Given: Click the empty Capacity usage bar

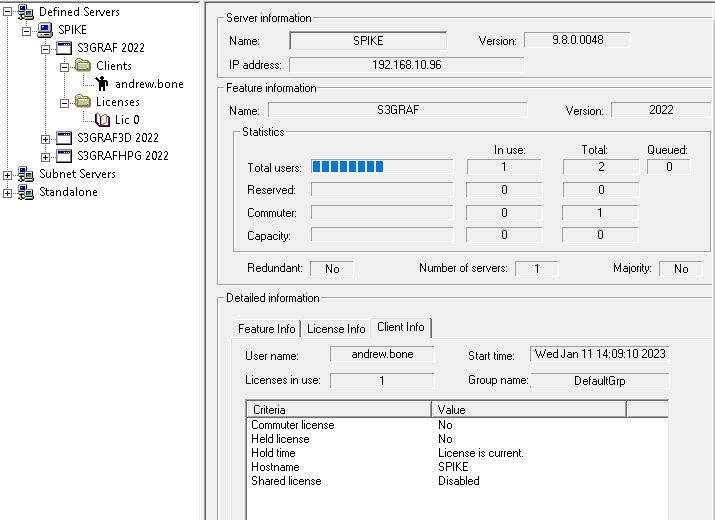Looking at the screenshot, I should [382, 234].
